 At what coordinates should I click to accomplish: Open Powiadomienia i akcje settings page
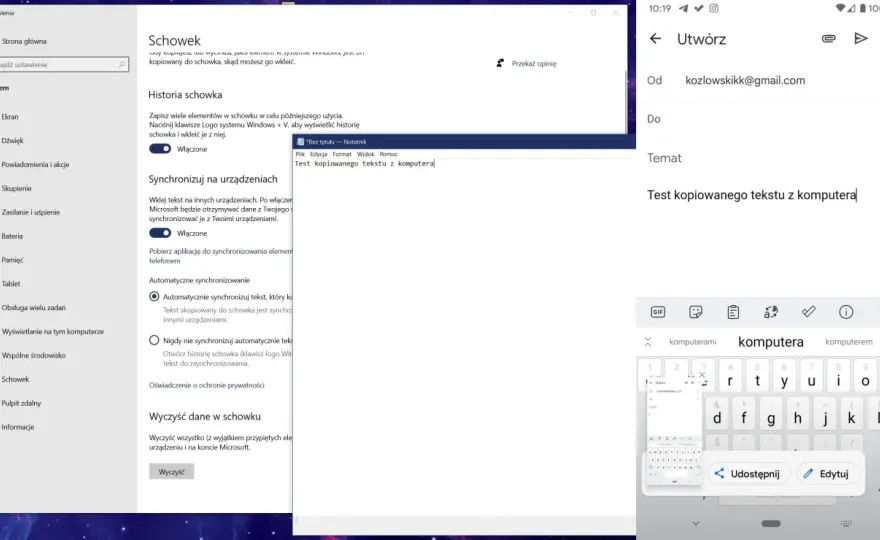35,164
